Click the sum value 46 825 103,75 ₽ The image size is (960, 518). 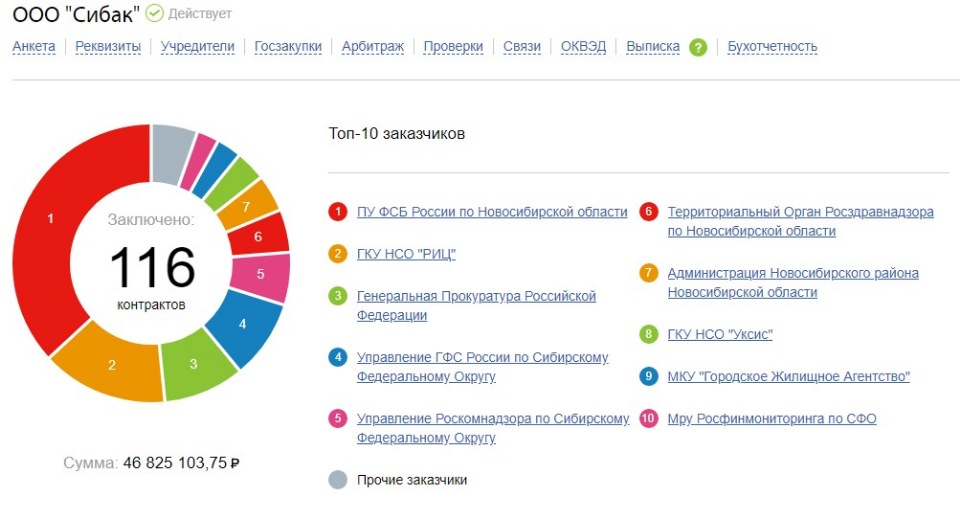tap(181, 463)
